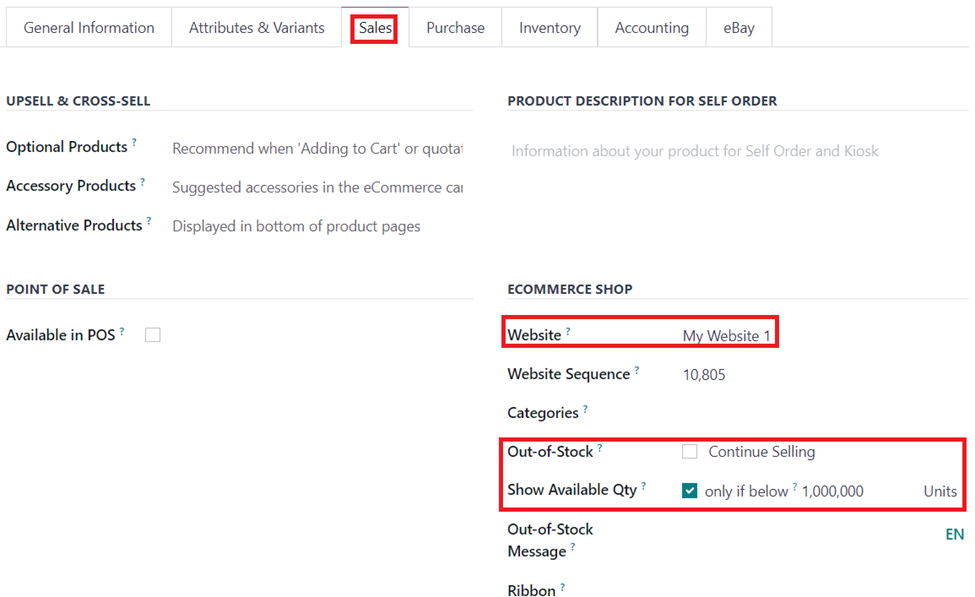
Task: Open the Optional Products selection field
Action: tap(317, 149)
